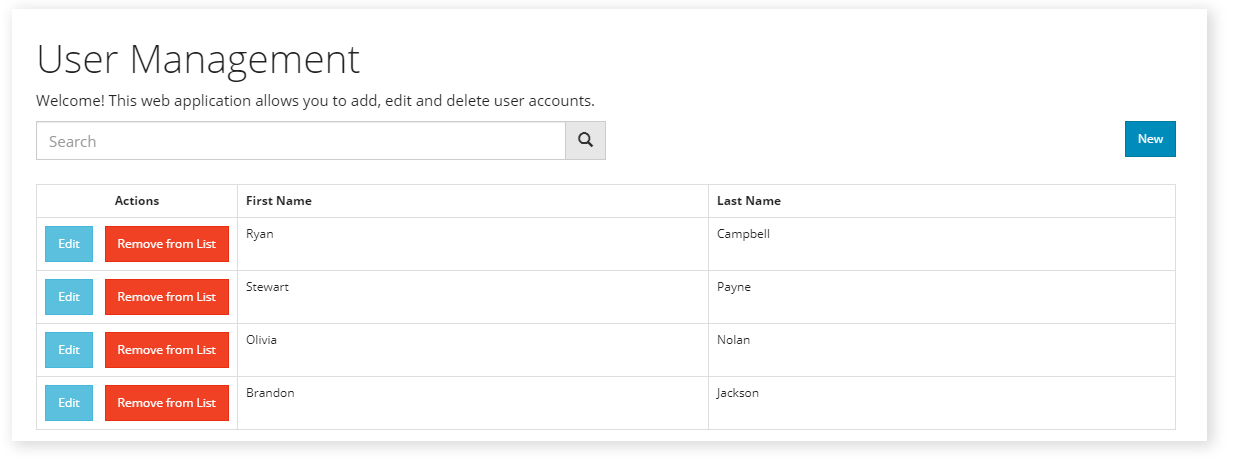Click the 'Jackson' last name cell
1248x471 pixels.
[738, 393]
